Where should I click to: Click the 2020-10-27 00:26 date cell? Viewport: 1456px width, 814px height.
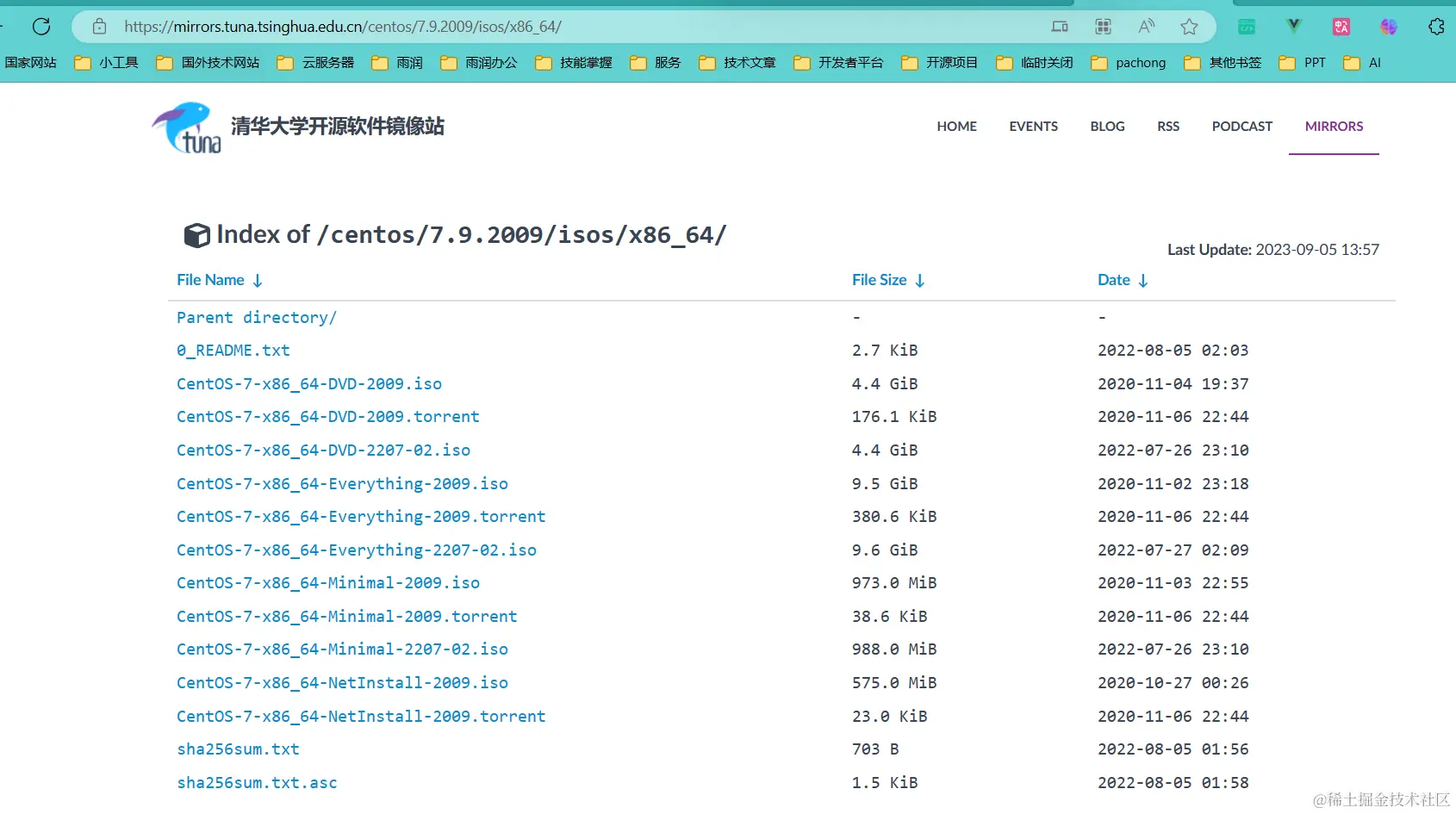1173,683
